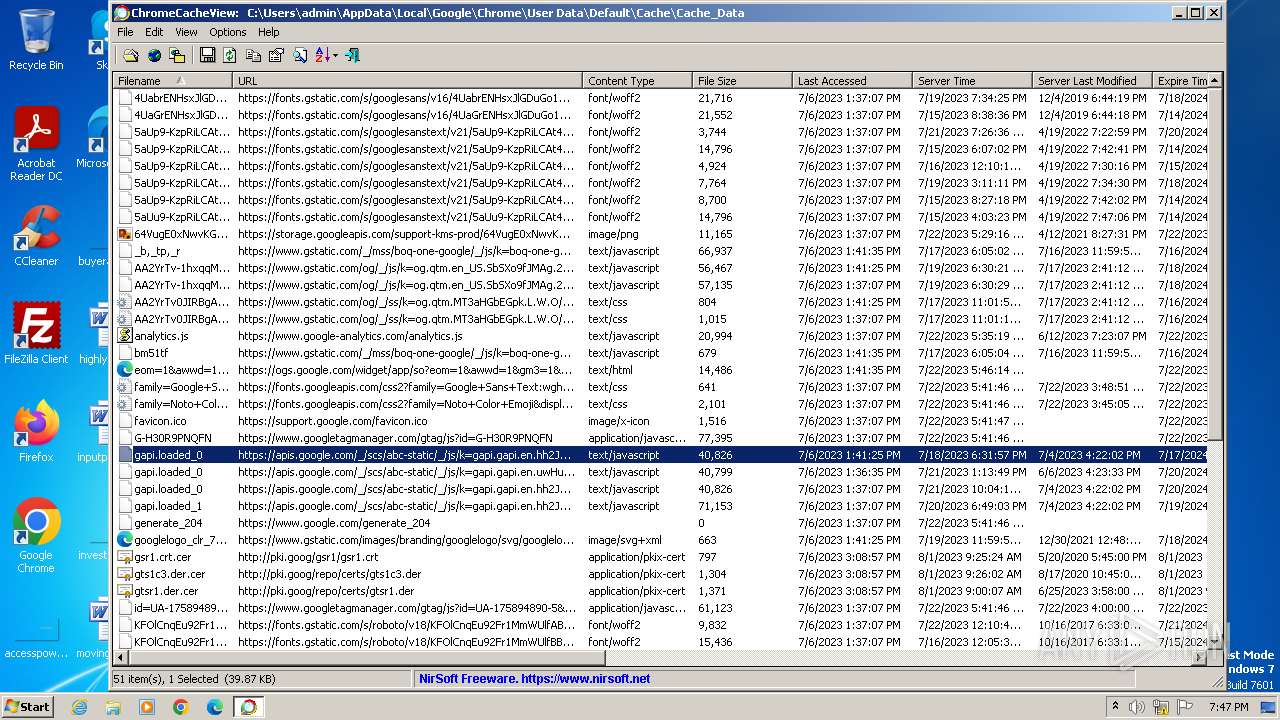This screenshot has height=720, width=1280.
Task: Open the Help menu
Action: [269, 32]
